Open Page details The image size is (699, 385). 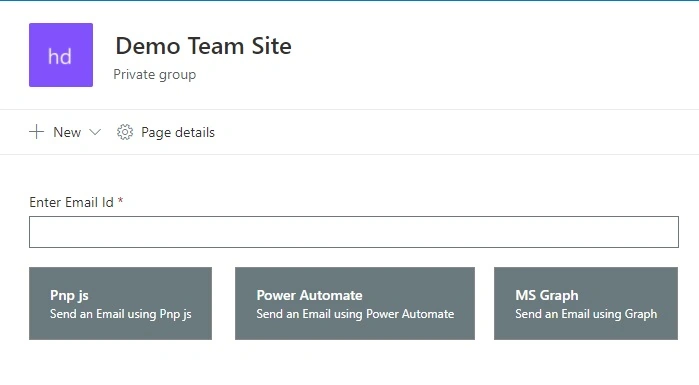pos(178,132)
